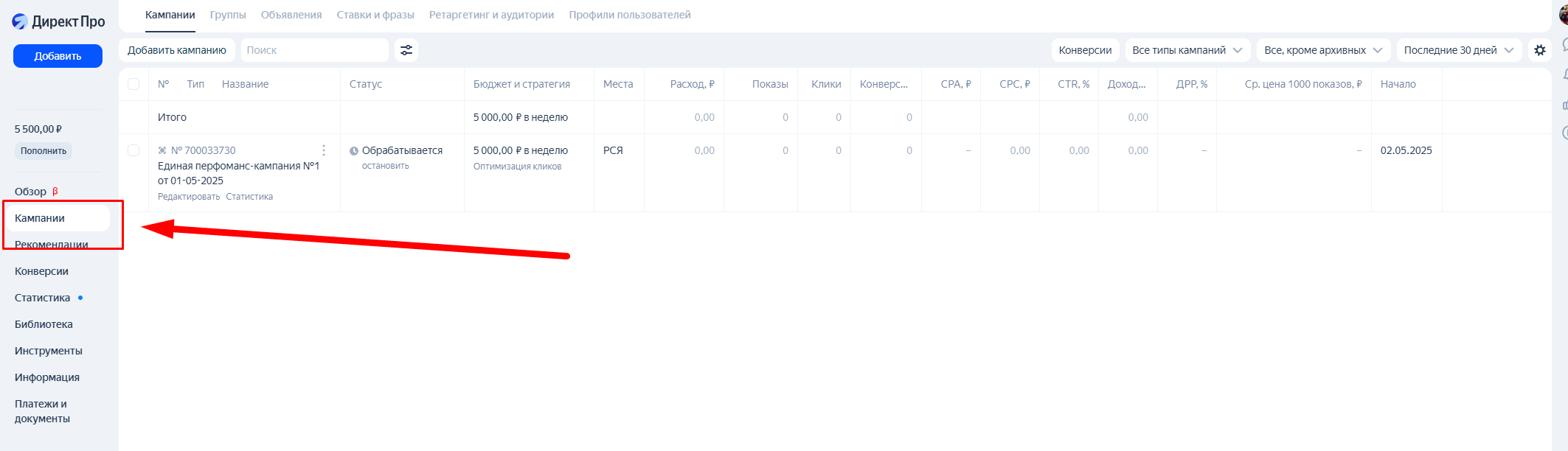This screenshot has width=1568, height=451.
Task: Open Информация in the sidebar
Action: click(x=47, y=377)
